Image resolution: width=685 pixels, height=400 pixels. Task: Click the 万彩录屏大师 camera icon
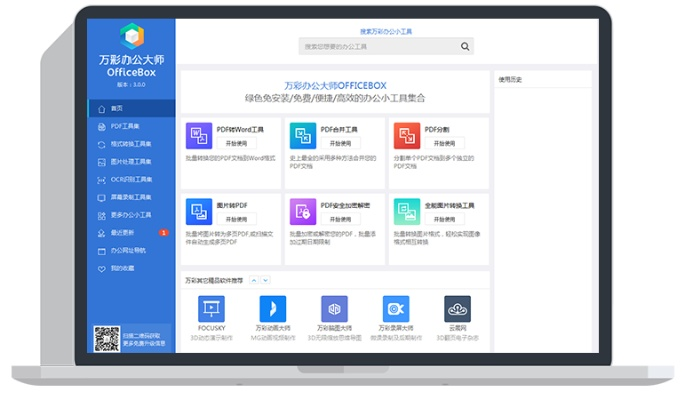tap(396, 308)
